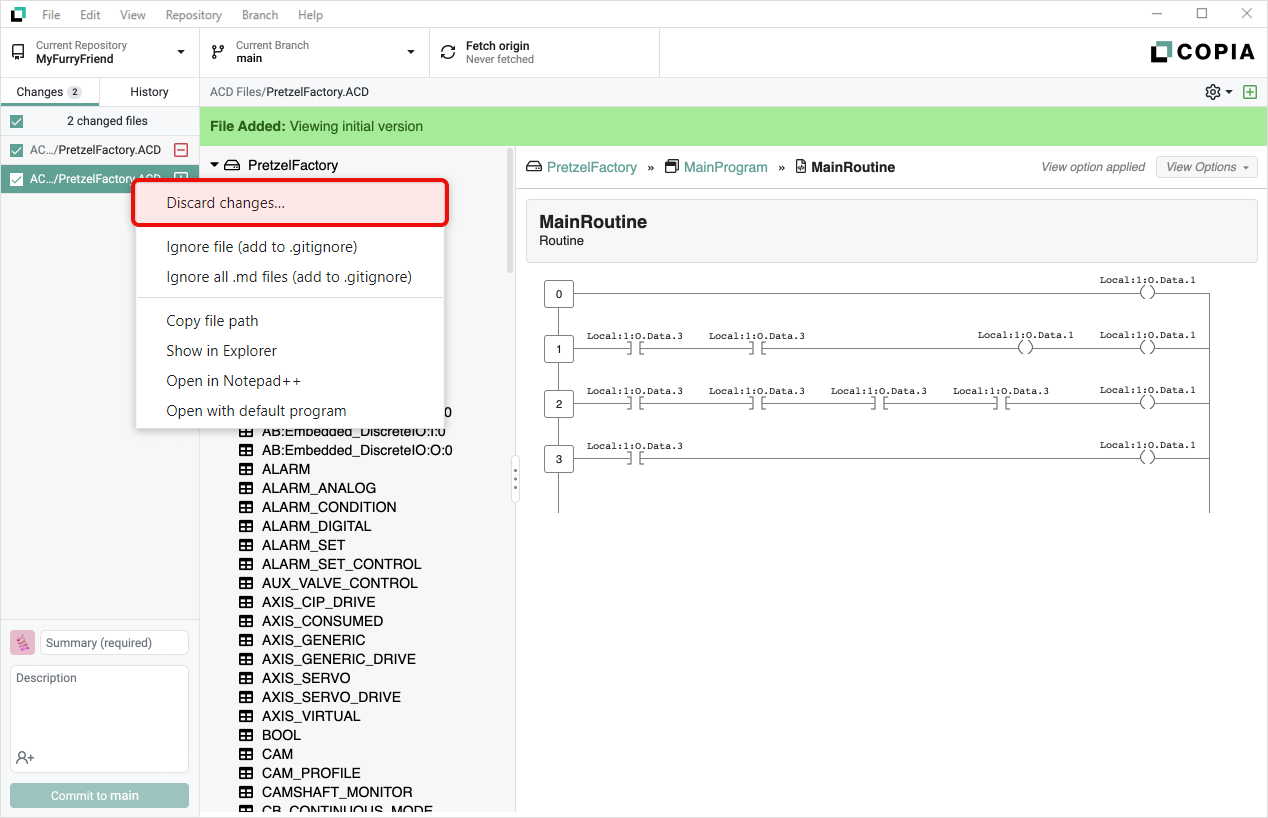Click the Copia logo in top-left corner
Image resolution: width=1268 pixels, height=818 pixels.
[x=18, y=15]
